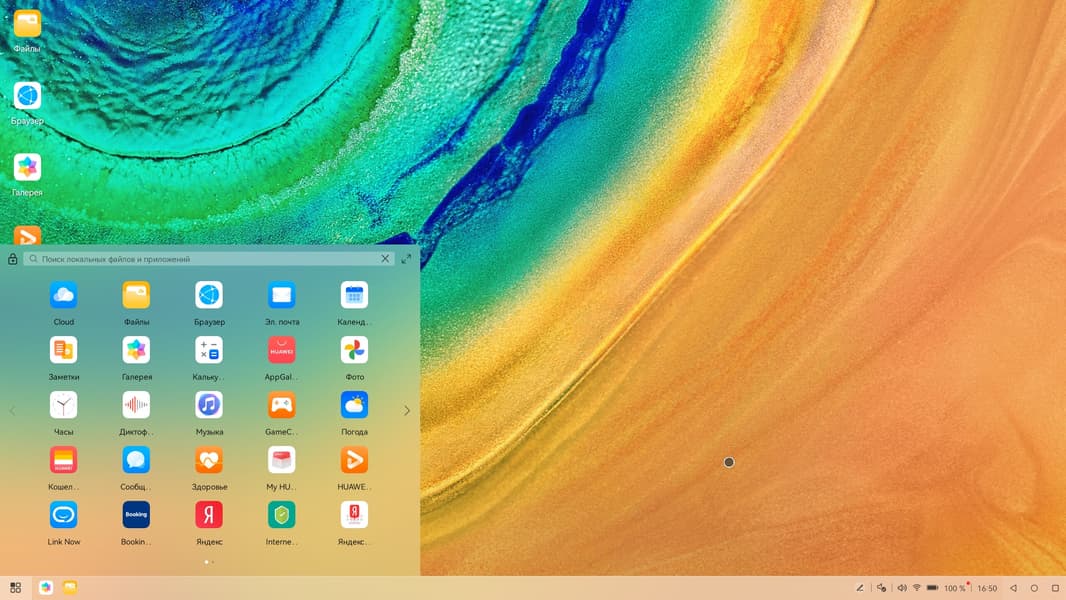
Task: Open Files from the taskbar
Action: [70, 588]
